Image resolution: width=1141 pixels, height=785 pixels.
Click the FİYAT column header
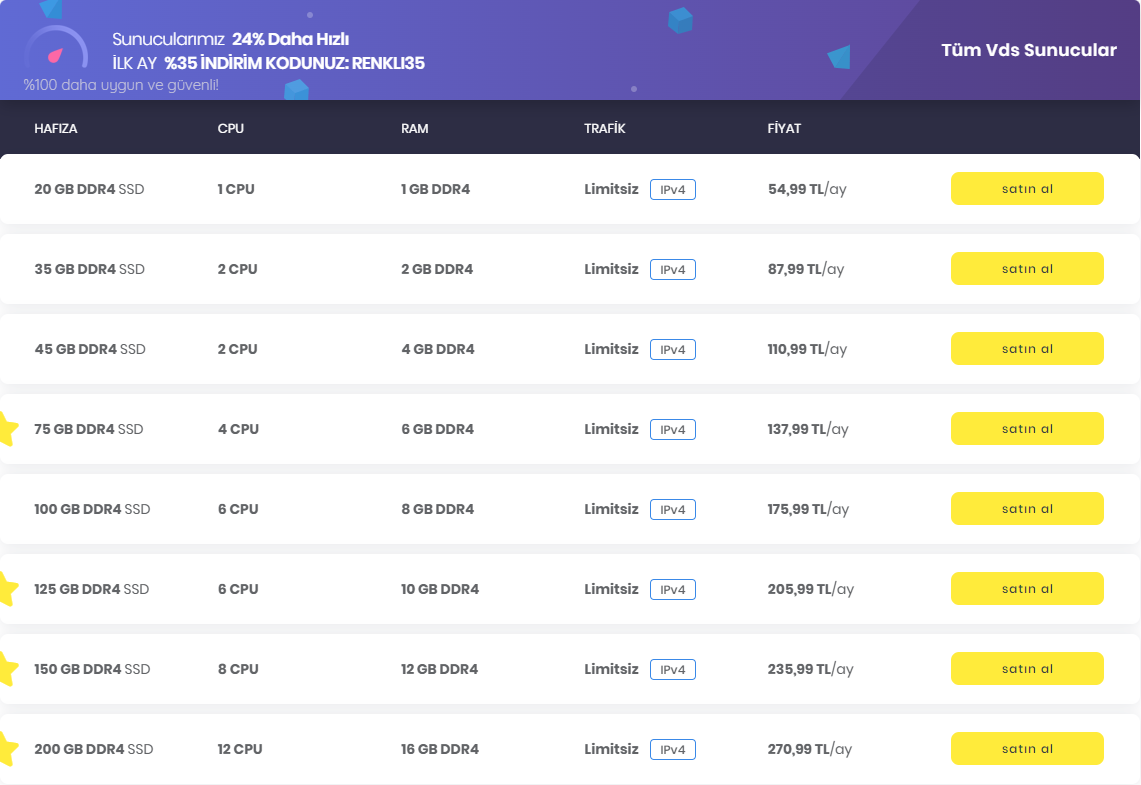coord(784,129)
